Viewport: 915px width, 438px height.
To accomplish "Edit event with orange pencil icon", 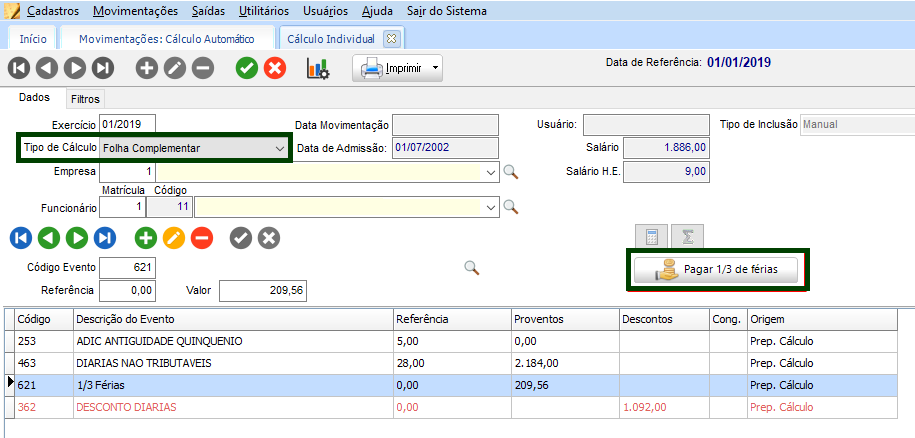I will 174,238.
